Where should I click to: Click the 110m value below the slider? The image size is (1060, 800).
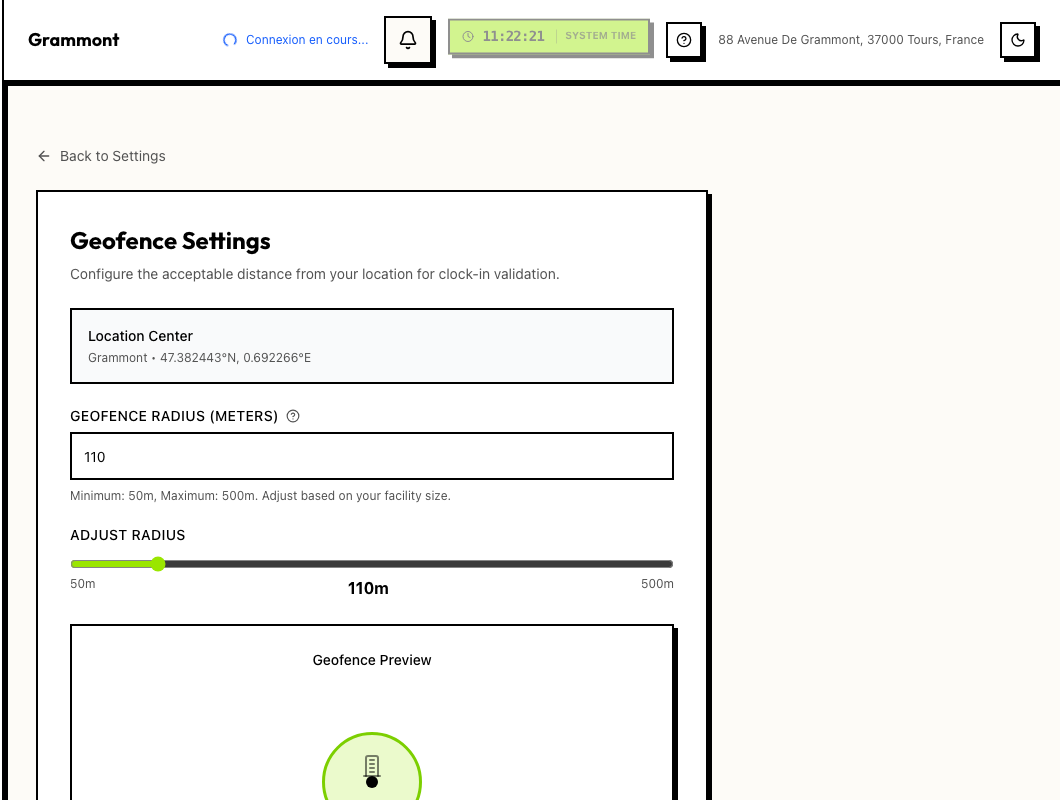(x=368, y=588)
